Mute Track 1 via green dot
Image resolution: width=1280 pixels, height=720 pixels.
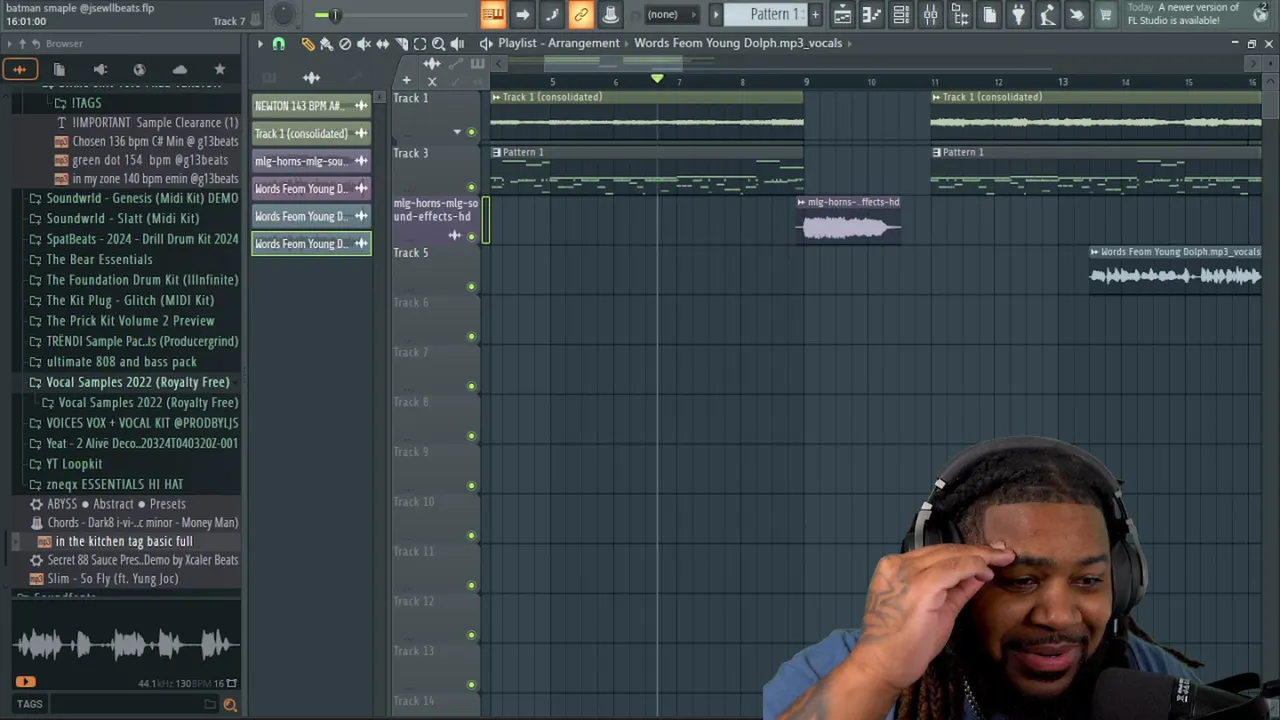tap(472, 132)
